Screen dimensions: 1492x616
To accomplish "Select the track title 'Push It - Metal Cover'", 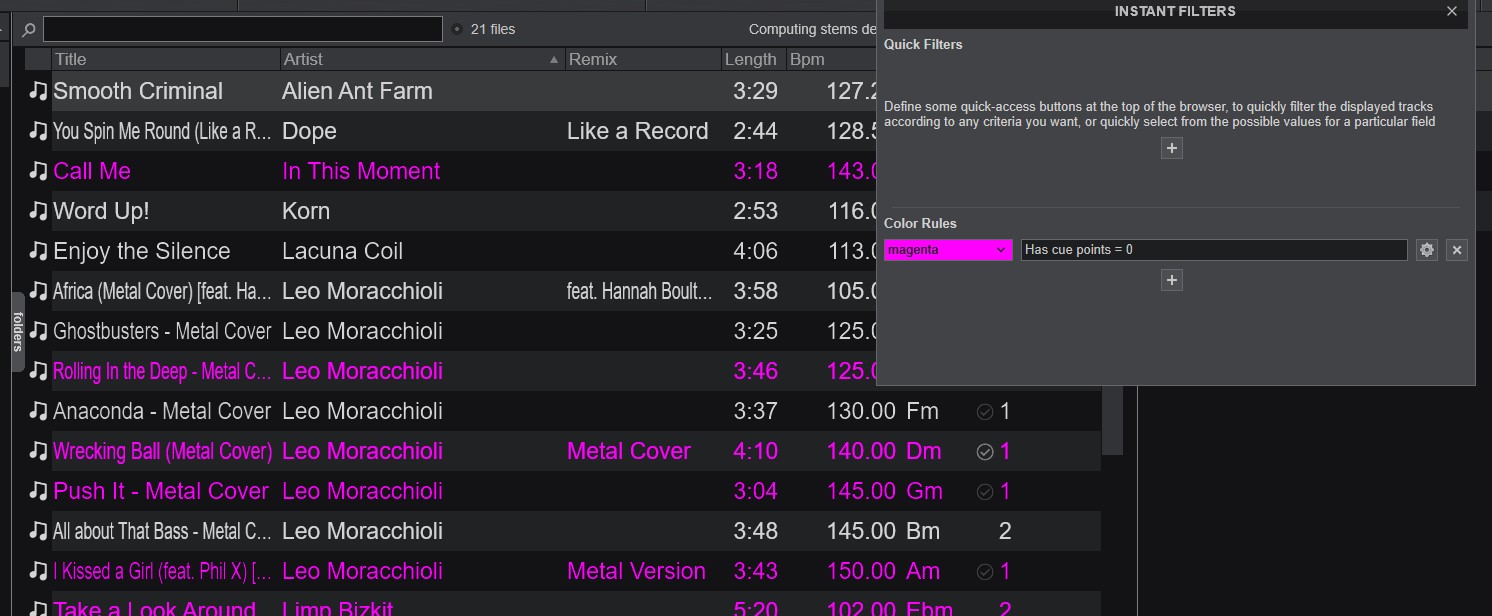I will 161,491.
